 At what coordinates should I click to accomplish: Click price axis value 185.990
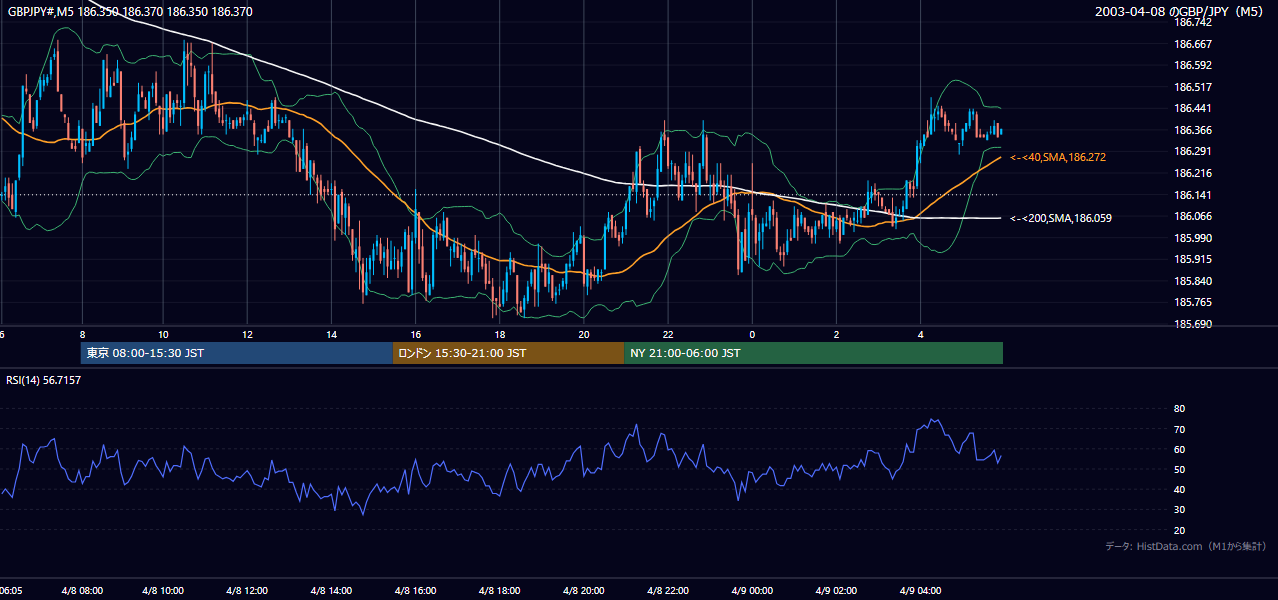(1192, 238)
